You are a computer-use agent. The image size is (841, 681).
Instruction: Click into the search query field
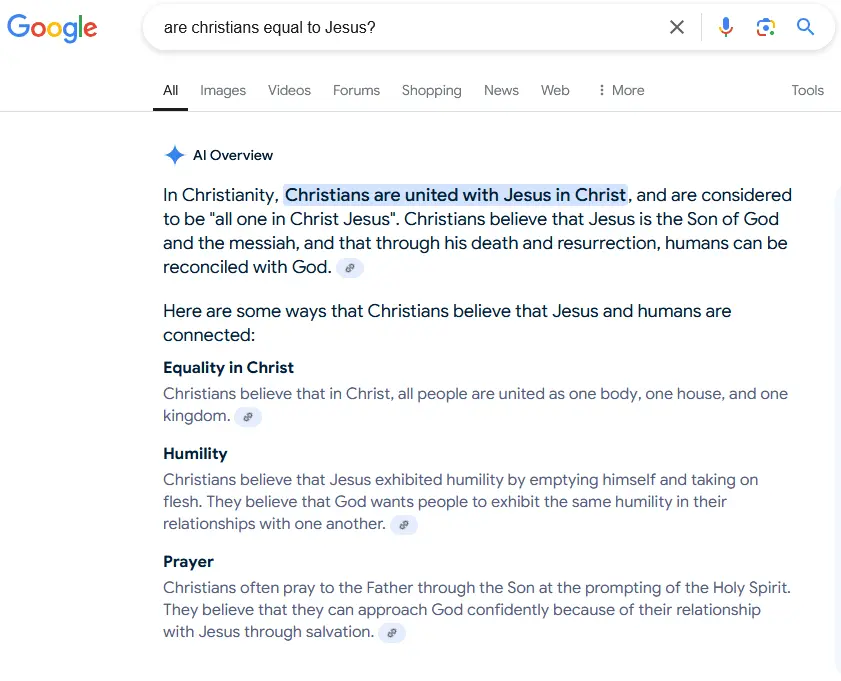click(x=400, y=27)
